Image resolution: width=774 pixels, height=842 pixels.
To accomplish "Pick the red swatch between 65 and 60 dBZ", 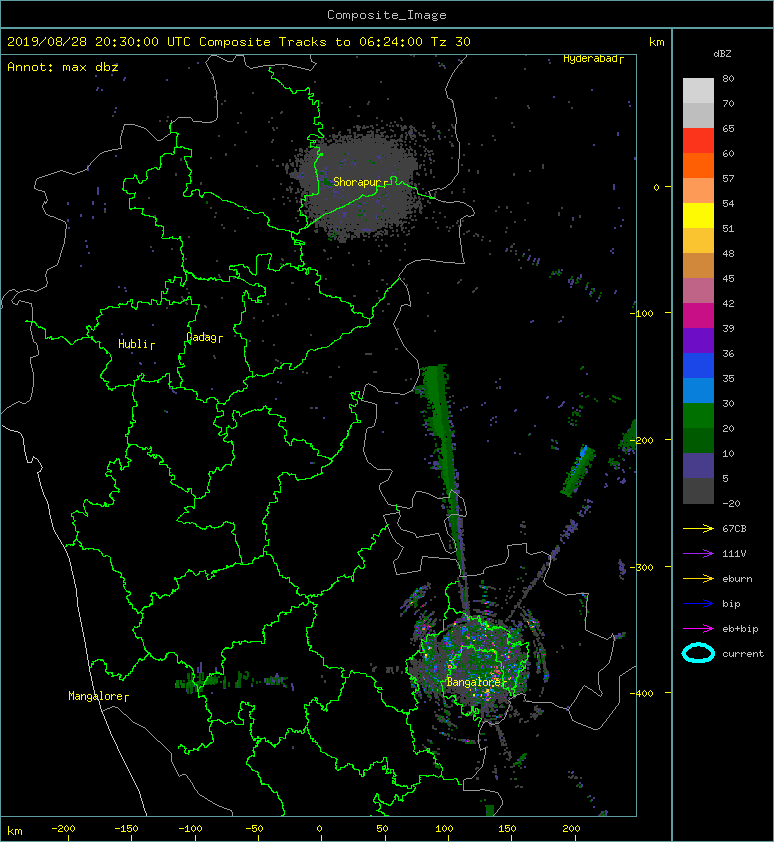I will (698, 141).
